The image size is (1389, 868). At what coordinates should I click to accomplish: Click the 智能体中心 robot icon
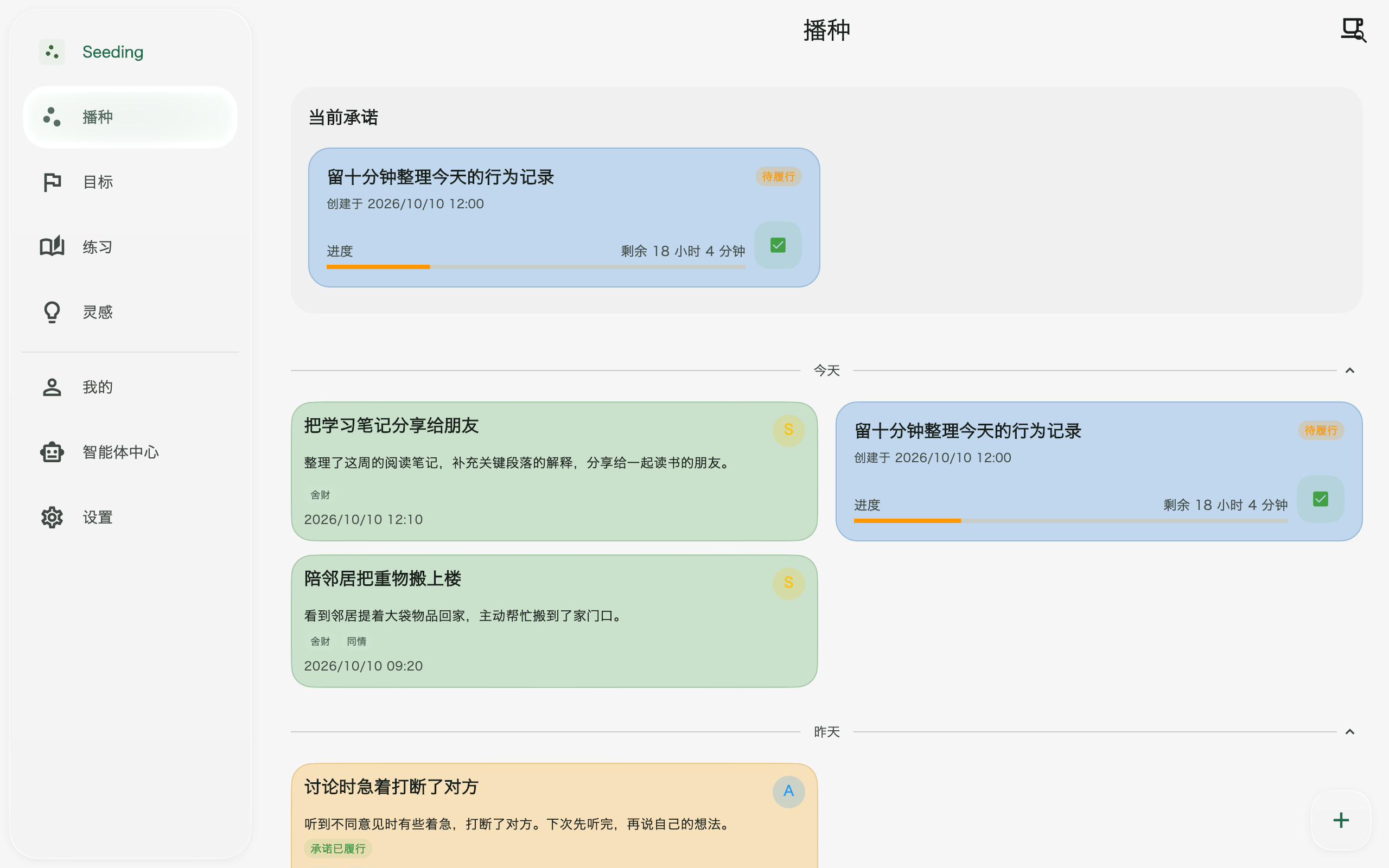pos(52,452)
